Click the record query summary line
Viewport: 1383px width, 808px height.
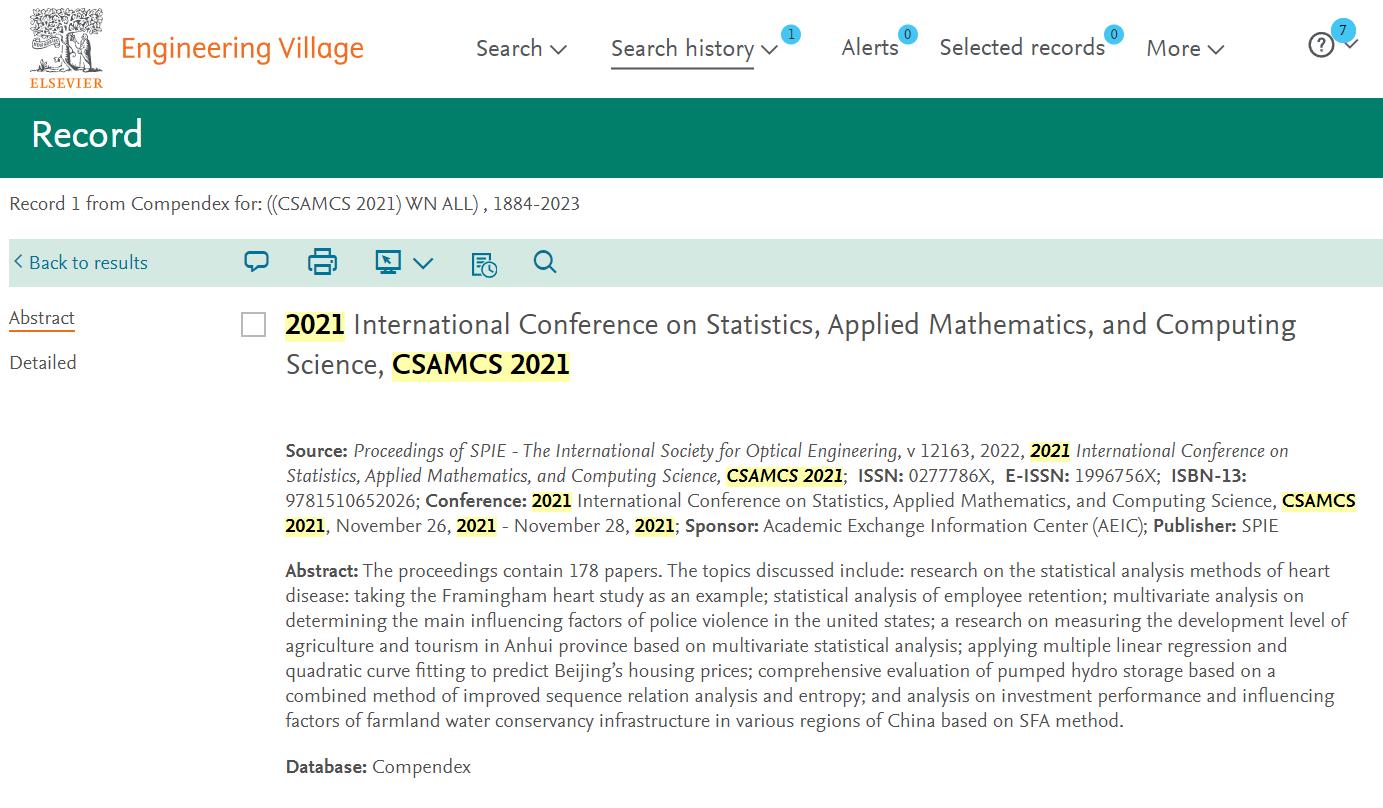[x=294, y=204]
